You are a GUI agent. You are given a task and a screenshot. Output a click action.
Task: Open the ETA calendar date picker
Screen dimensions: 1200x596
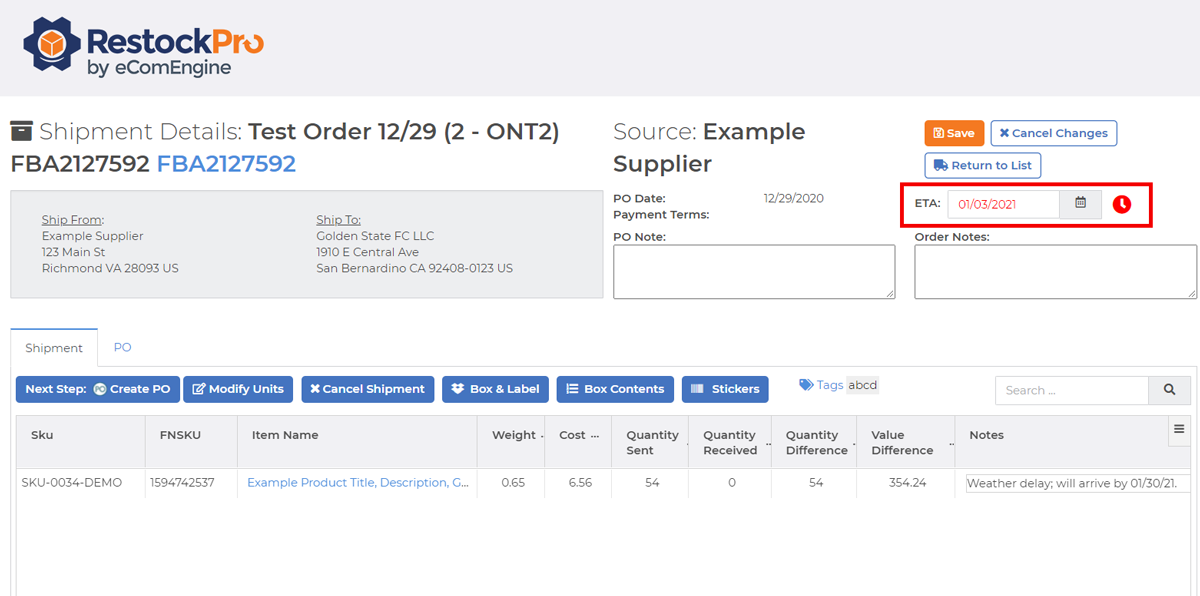click(x=1080, y=203)
